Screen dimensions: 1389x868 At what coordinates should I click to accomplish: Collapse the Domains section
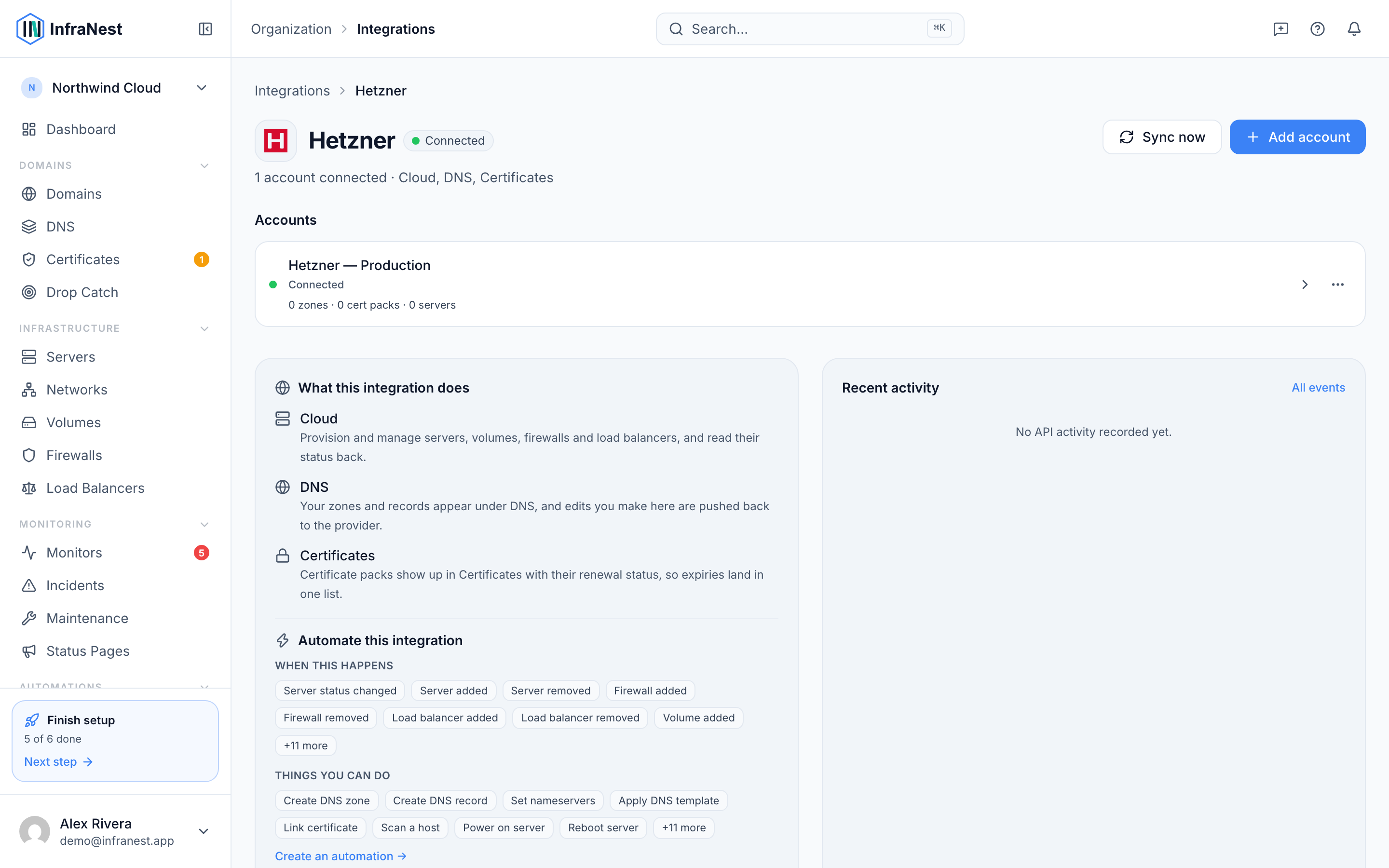click(x=204, y=166)
